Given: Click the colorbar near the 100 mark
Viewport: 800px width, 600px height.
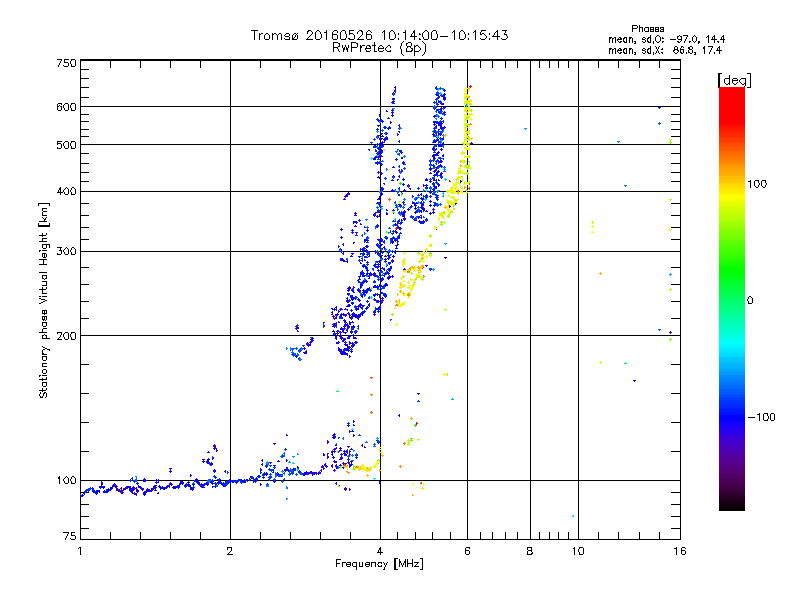Looking at the screenshot, I should click(732, 184).
